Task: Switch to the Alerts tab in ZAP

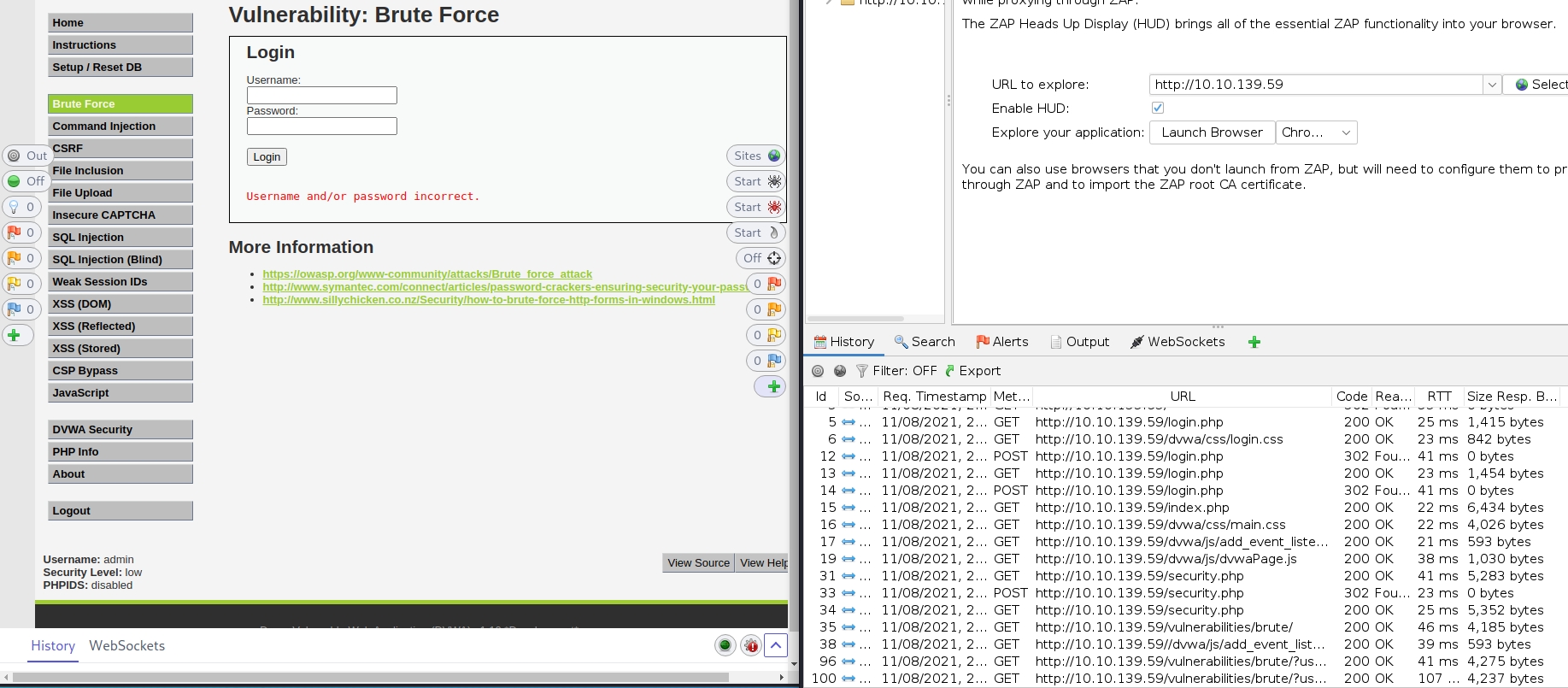Action: (x=1002, y=342)
